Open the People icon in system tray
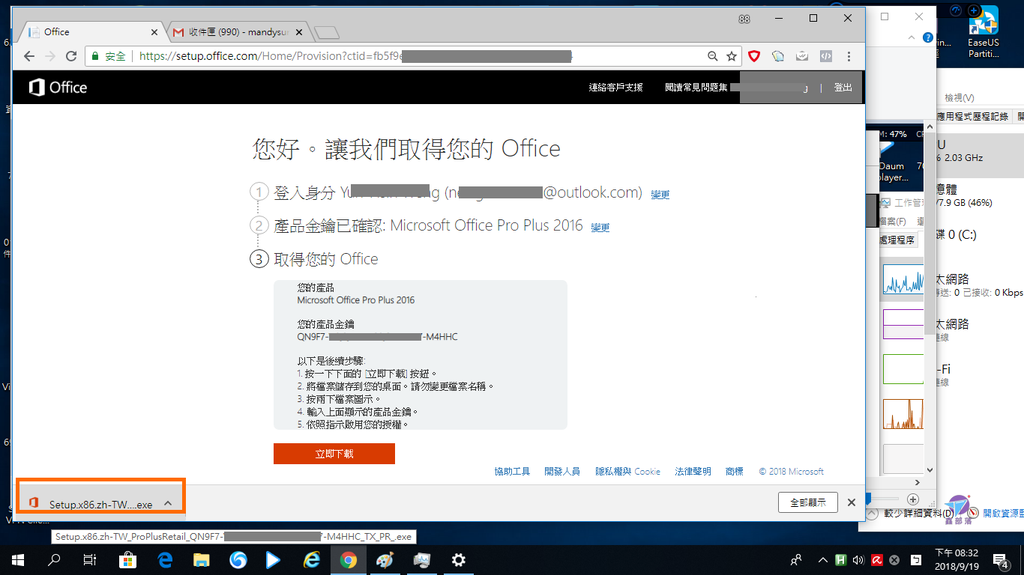Viewport: 1024px width, 575px height. pos(796,560)
